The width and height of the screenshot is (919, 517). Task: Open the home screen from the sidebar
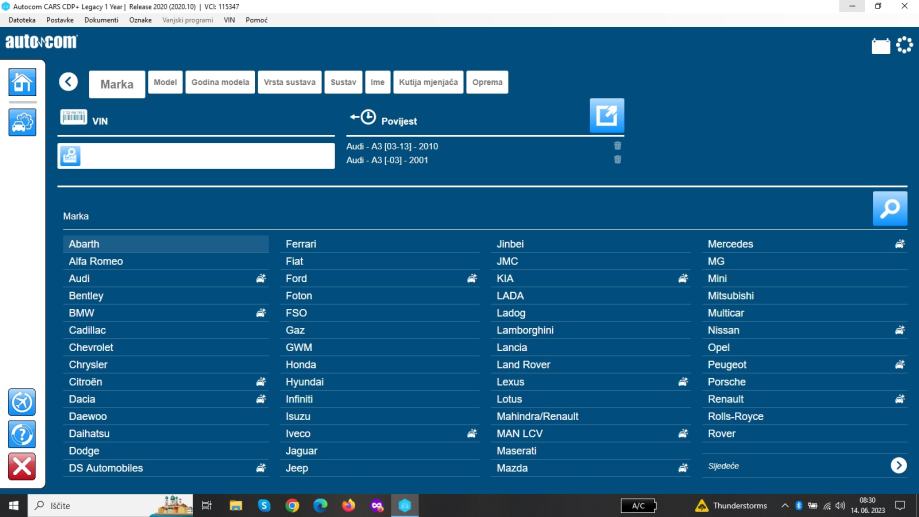(22, 82)
